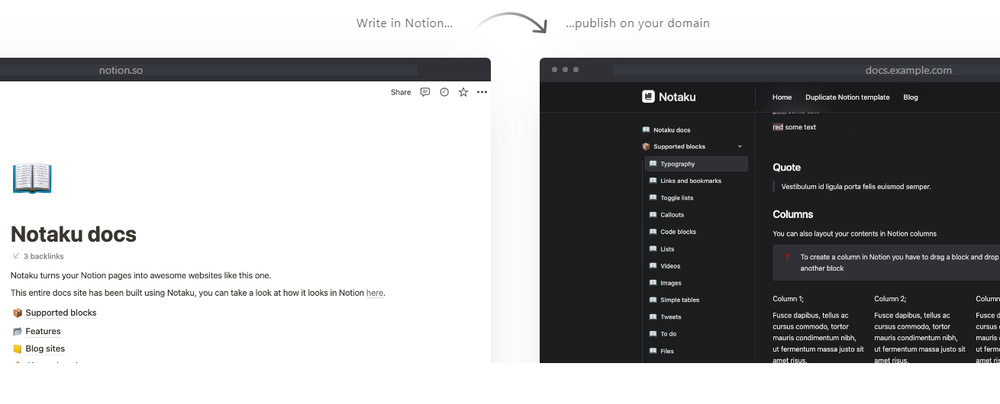Image resolution: width=1000 pixels, height=404 pixels.
Task: Open Duplicate Notion template nav link
Action: pyautogui.click(x=847, y=98)
